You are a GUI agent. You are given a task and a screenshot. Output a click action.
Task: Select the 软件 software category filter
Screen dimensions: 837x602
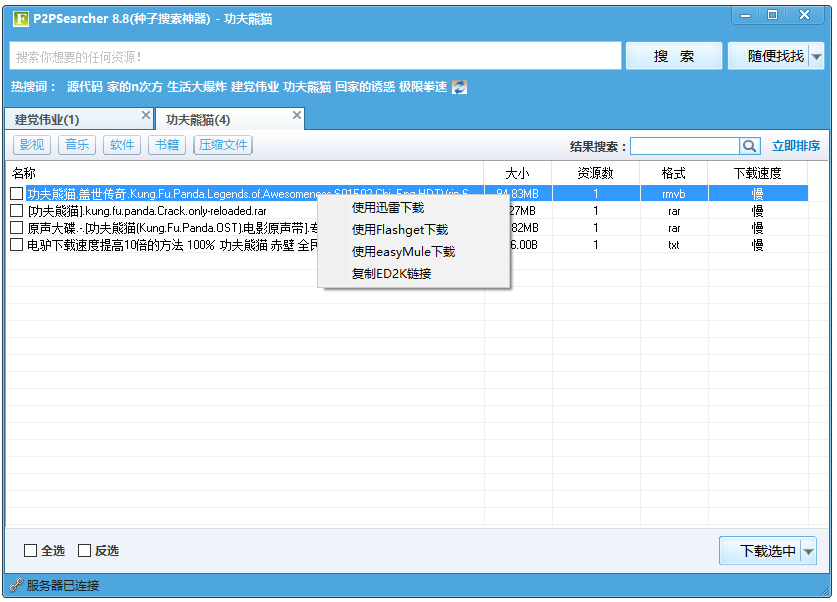(x=121, y=145)
